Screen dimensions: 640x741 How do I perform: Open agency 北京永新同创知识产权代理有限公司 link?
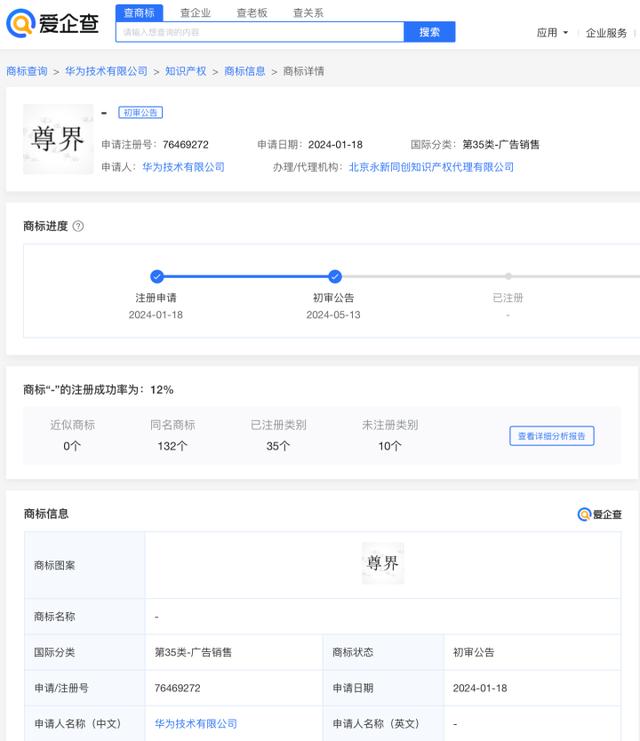pos(431,167)
